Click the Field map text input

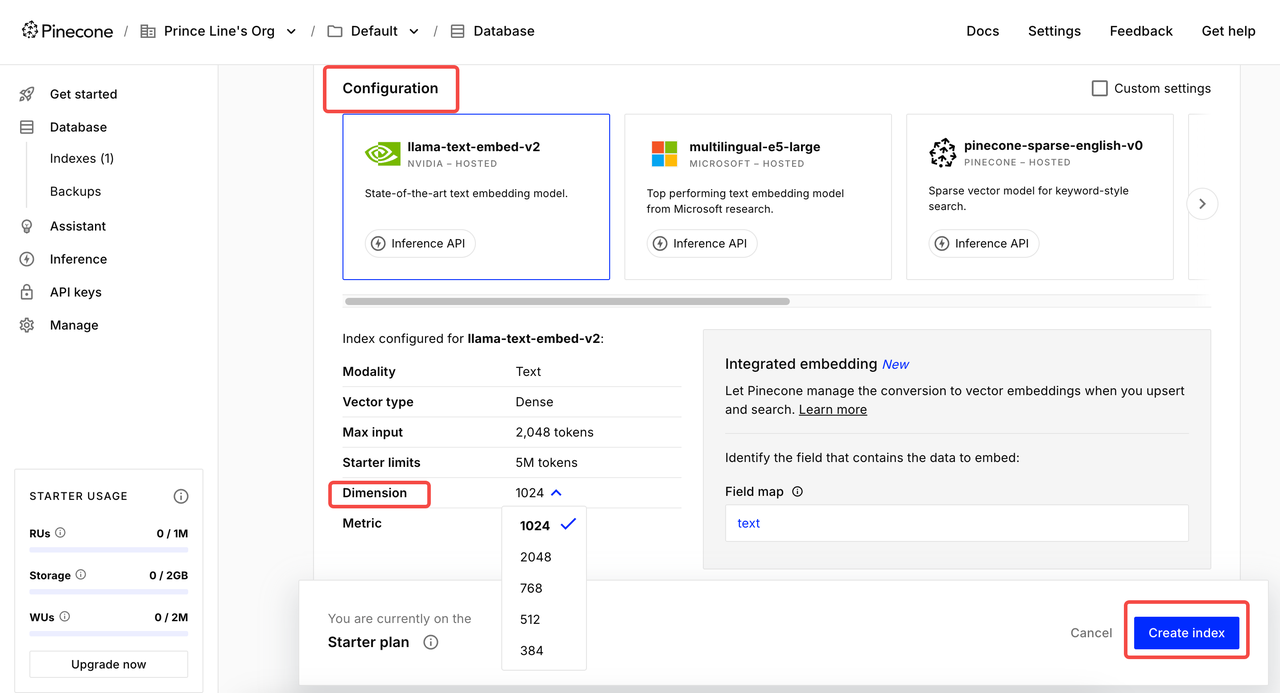(957, 523)
